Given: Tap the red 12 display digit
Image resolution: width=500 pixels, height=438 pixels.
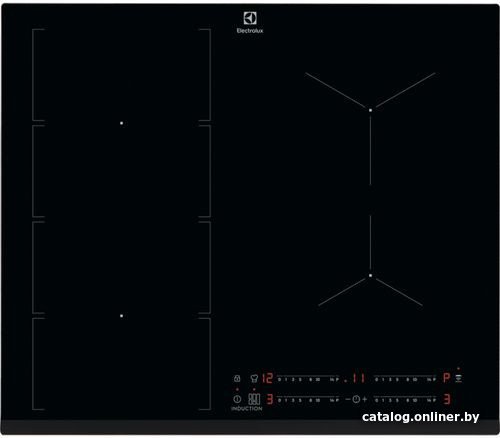Looking at the screenshot, I should pos(267,378).
